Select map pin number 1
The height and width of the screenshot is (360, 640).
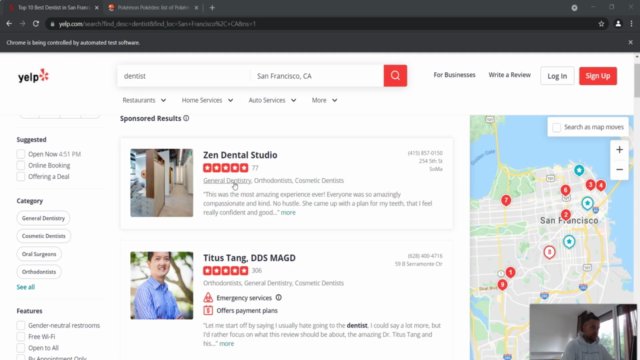510,272
